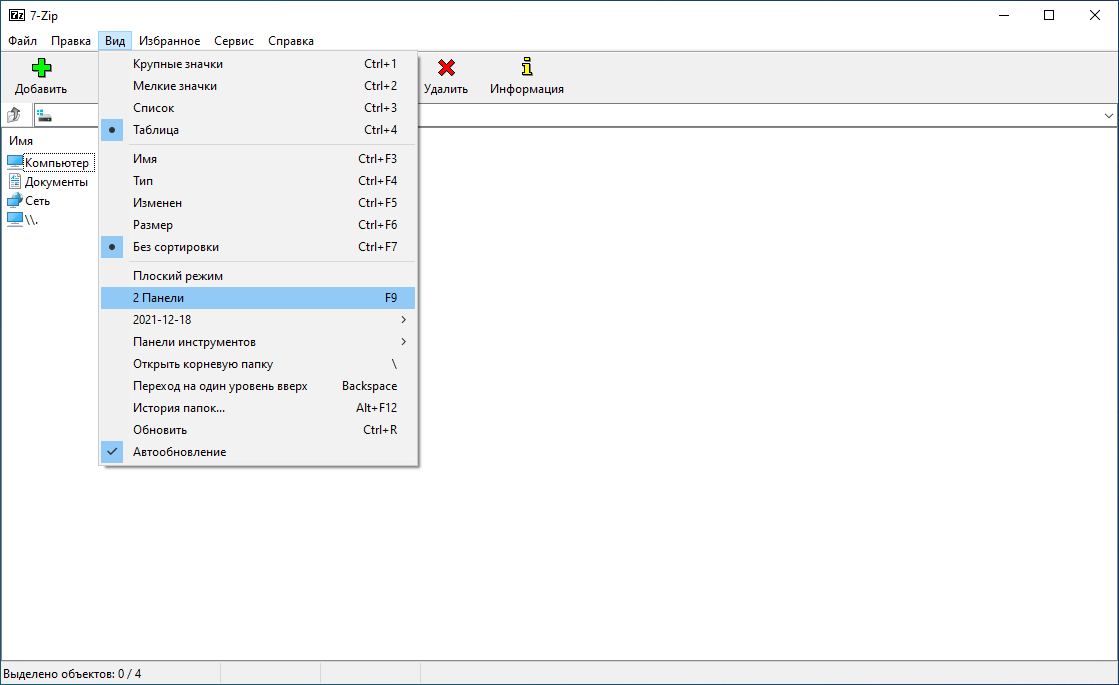
Task: Click the green Добавить (Add) icon
Action: pos(40,68)
